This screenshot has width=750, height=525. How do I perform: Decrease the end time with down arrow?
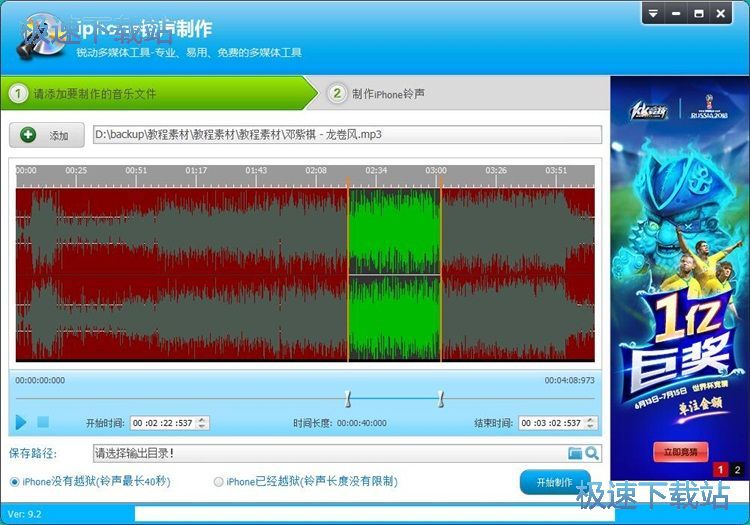(x=591, y=427)
